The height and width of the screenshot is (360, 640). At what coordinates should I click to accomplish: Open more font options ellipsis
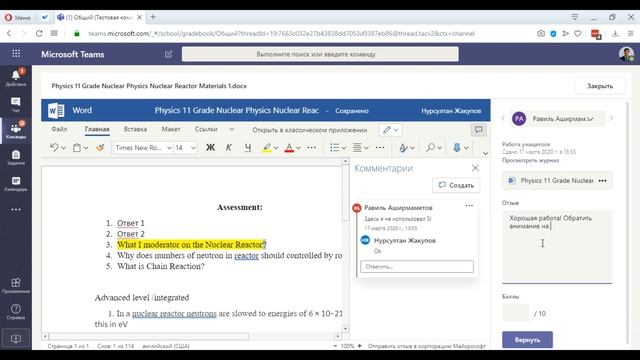[311, 147]
